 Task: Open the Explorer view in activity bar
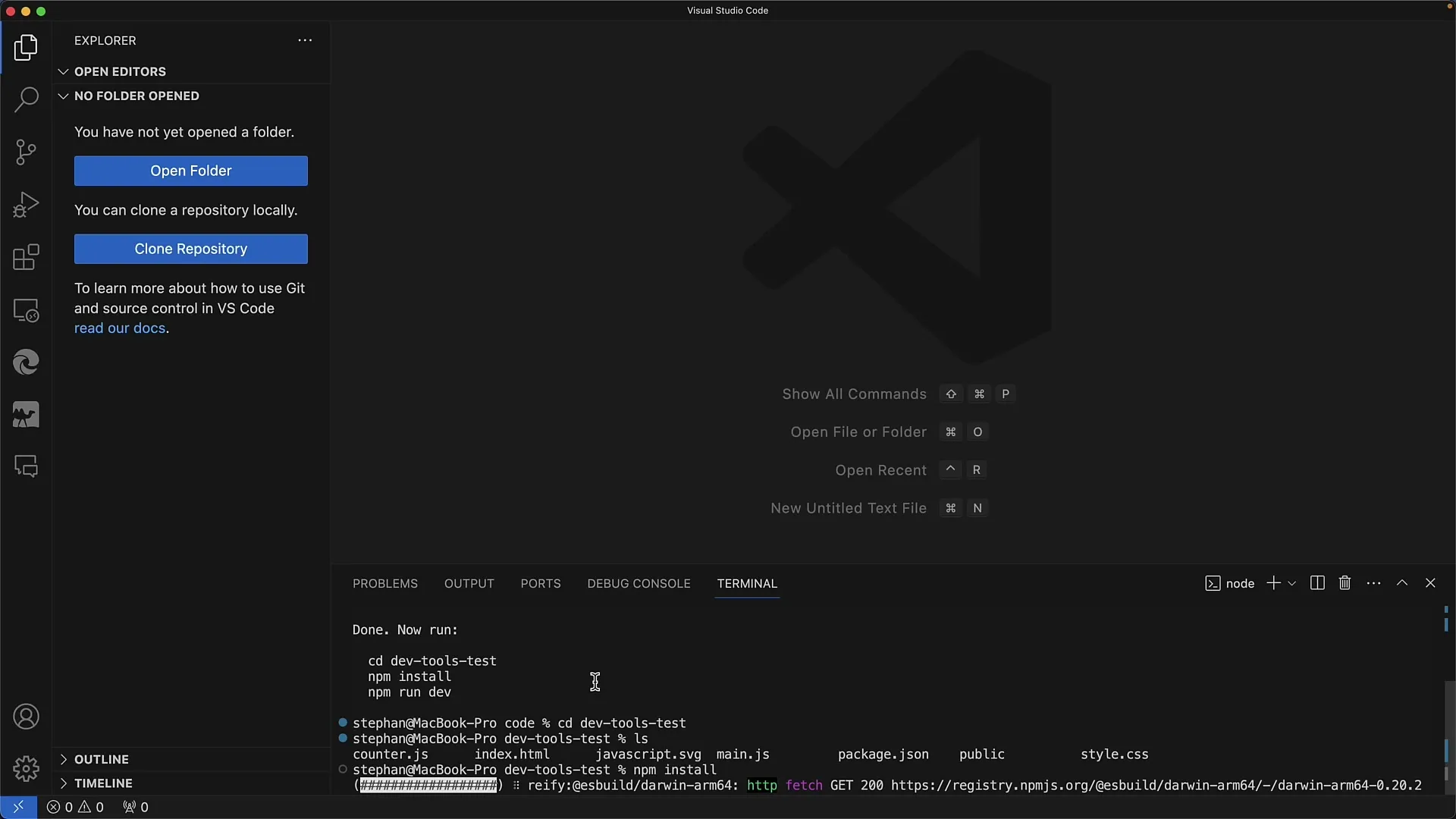pos(26,48)
